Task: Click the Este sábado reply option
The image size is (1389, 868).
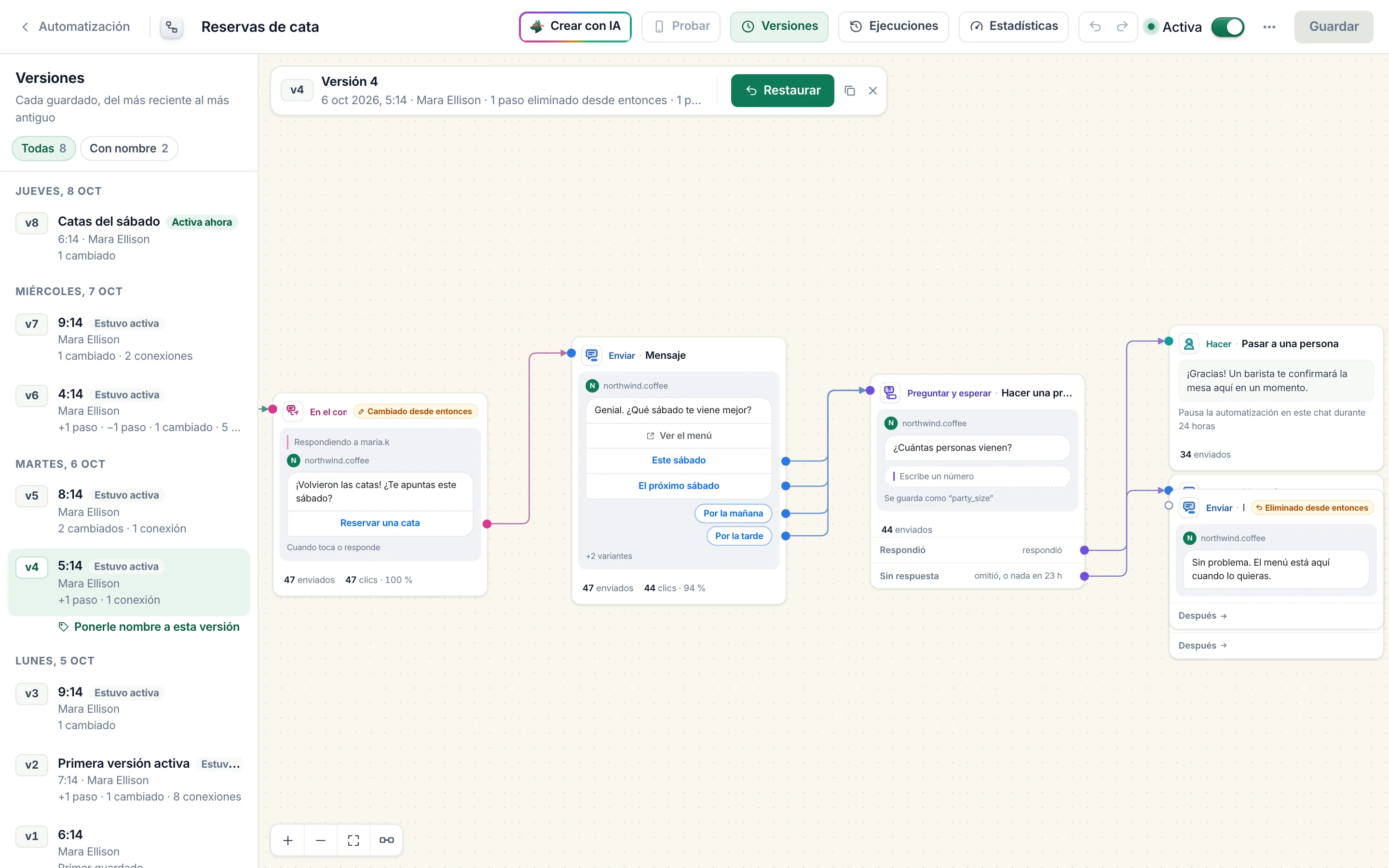Action: click(679, 460)
